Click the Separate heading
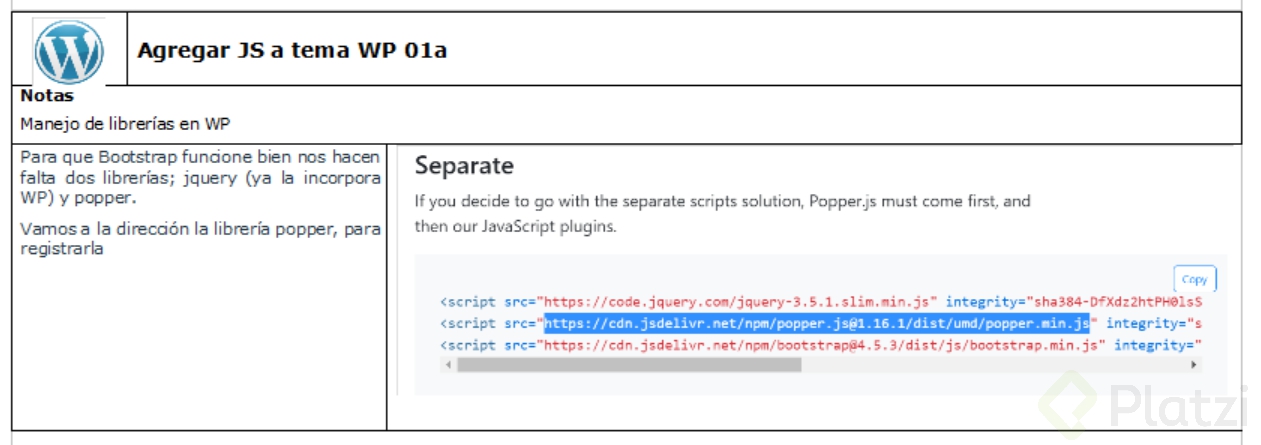This screenshot has height=445, width=1261. tap(464, 165)
